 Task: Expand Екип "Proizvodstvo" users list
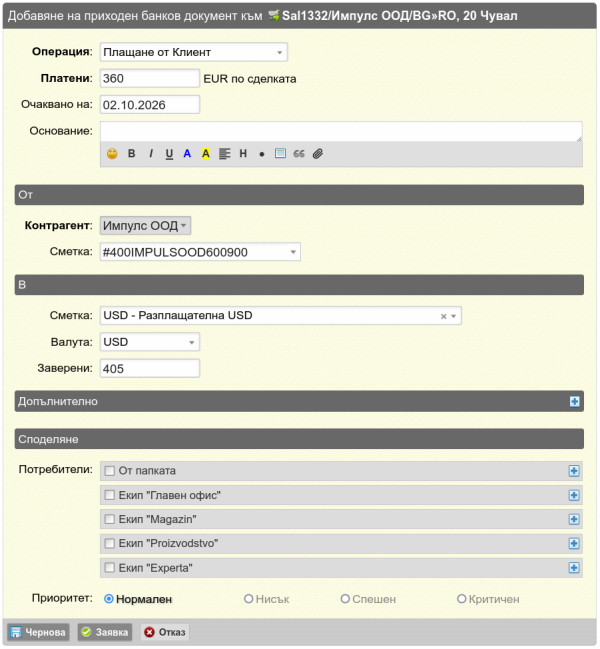point(574,543)
